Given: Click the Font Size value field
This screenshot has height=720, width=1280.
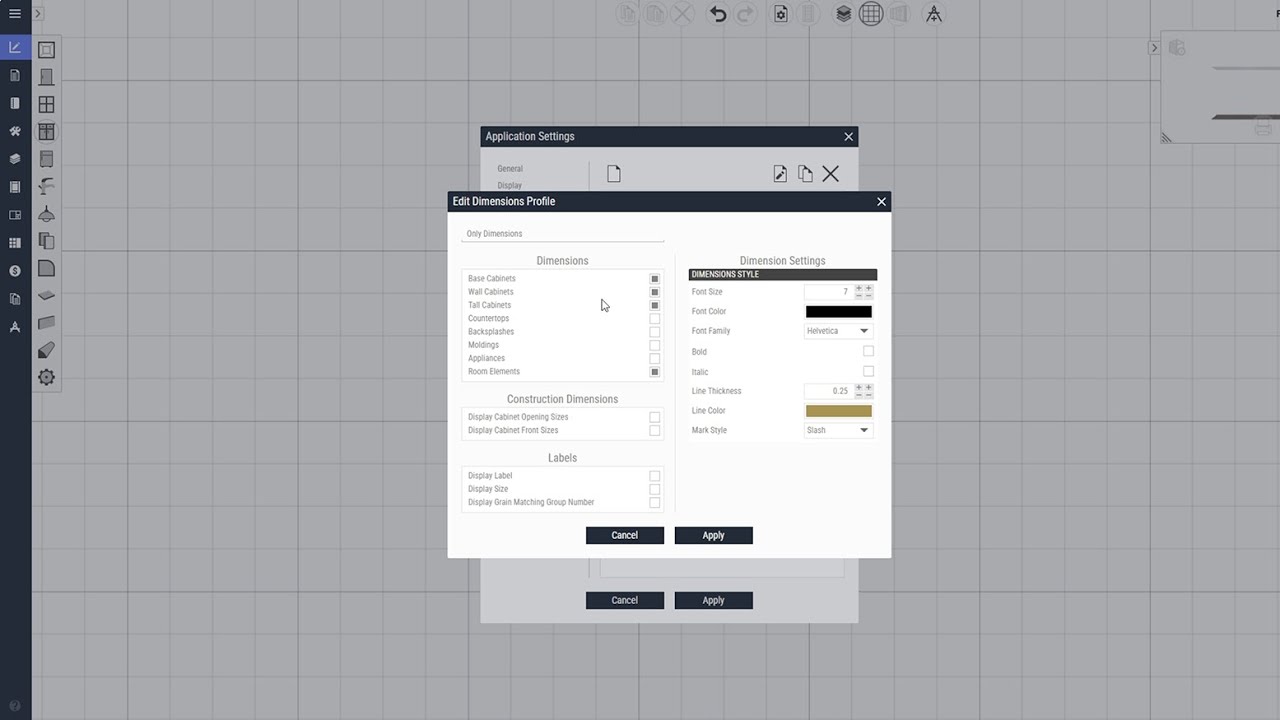Looking at the screenshot, I should [x=828, y=292].
